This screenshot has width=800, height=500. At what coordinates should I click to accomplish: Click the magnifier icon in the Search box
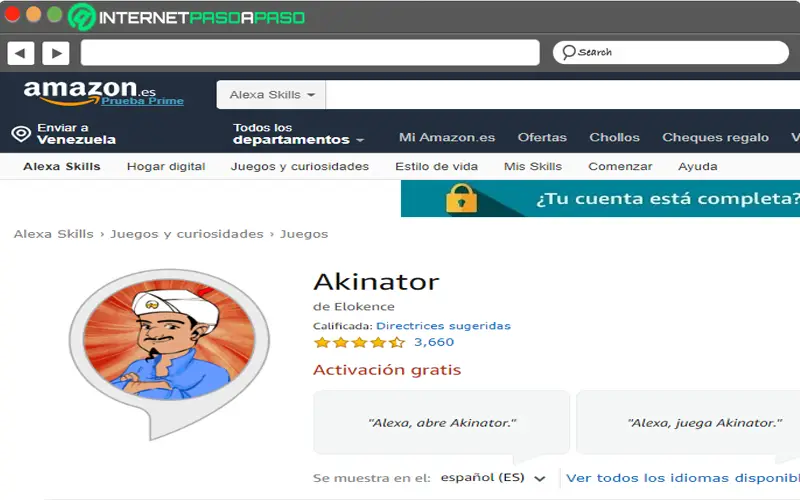[x=569, y=52]
